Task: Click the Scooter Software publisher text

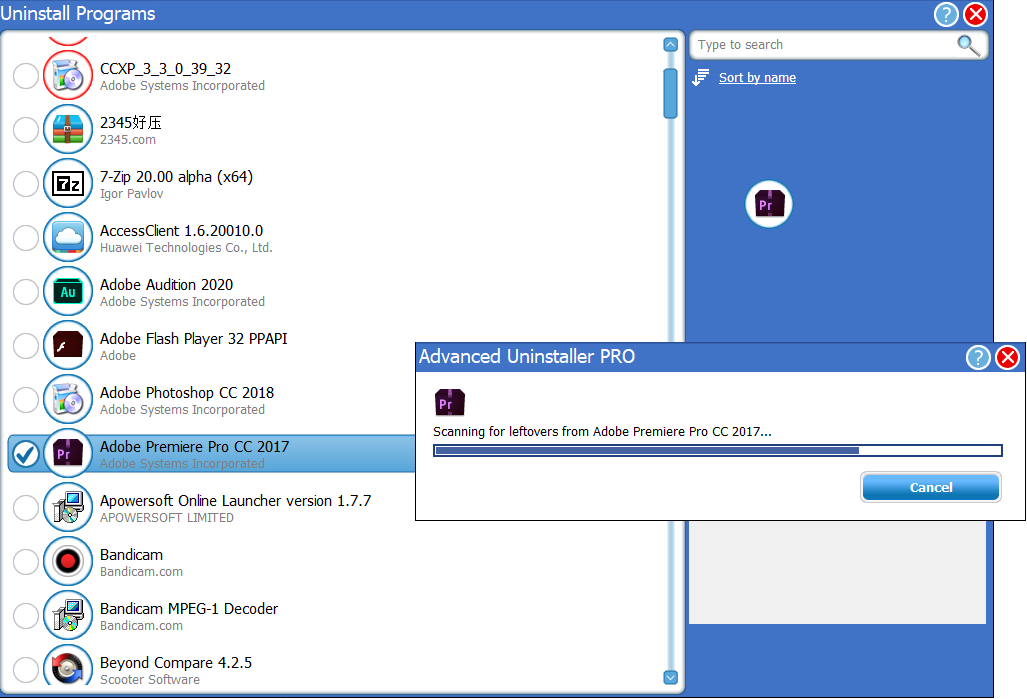Action: pyautogui.click(x=150, y=680)
